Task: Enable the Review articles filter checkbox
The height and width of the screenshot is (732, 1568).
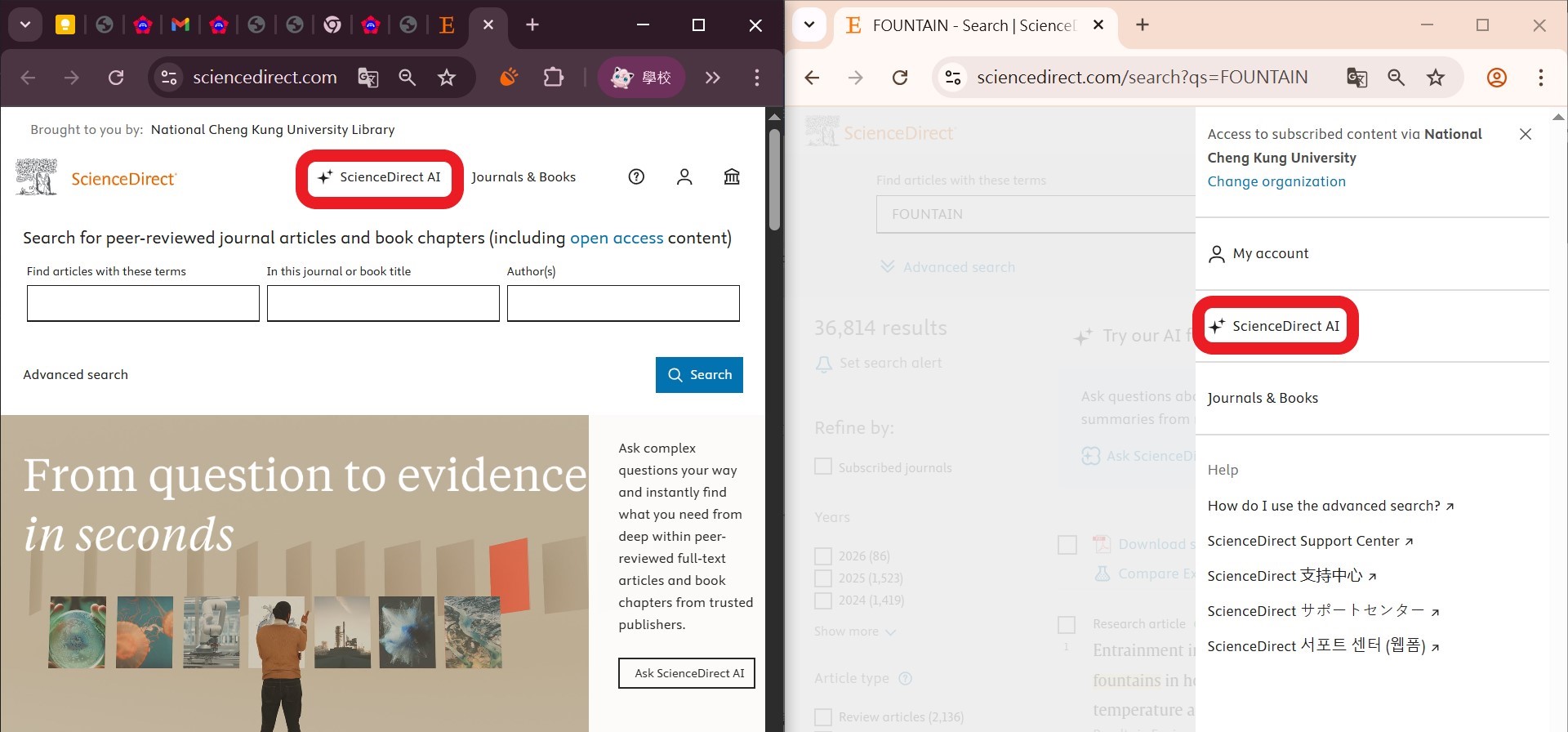Action: click(823, 717)
